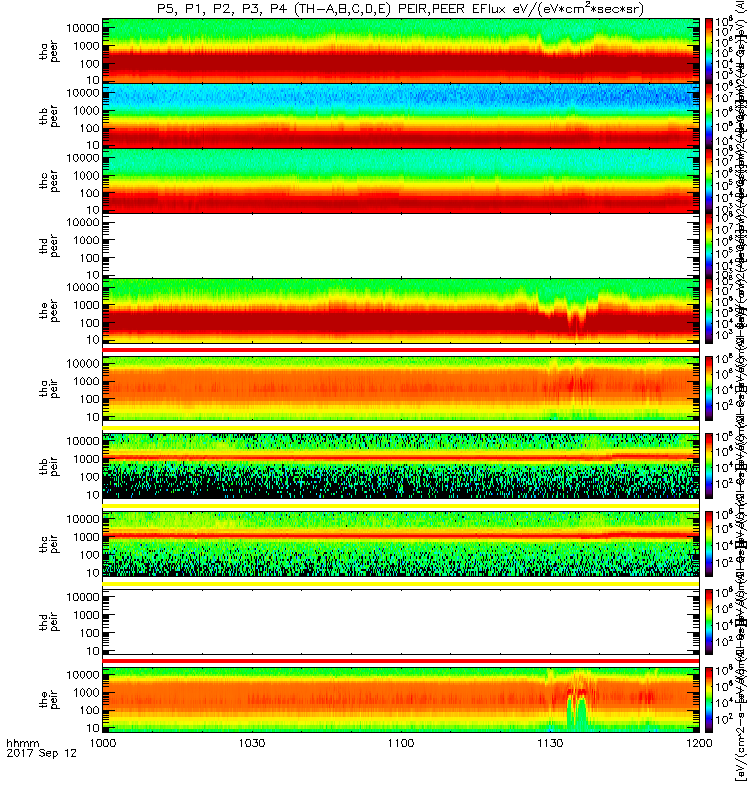Click the thb peer color scale bar
The height and width of the screenshot is (800, 750).
click(x=709, y=116)
